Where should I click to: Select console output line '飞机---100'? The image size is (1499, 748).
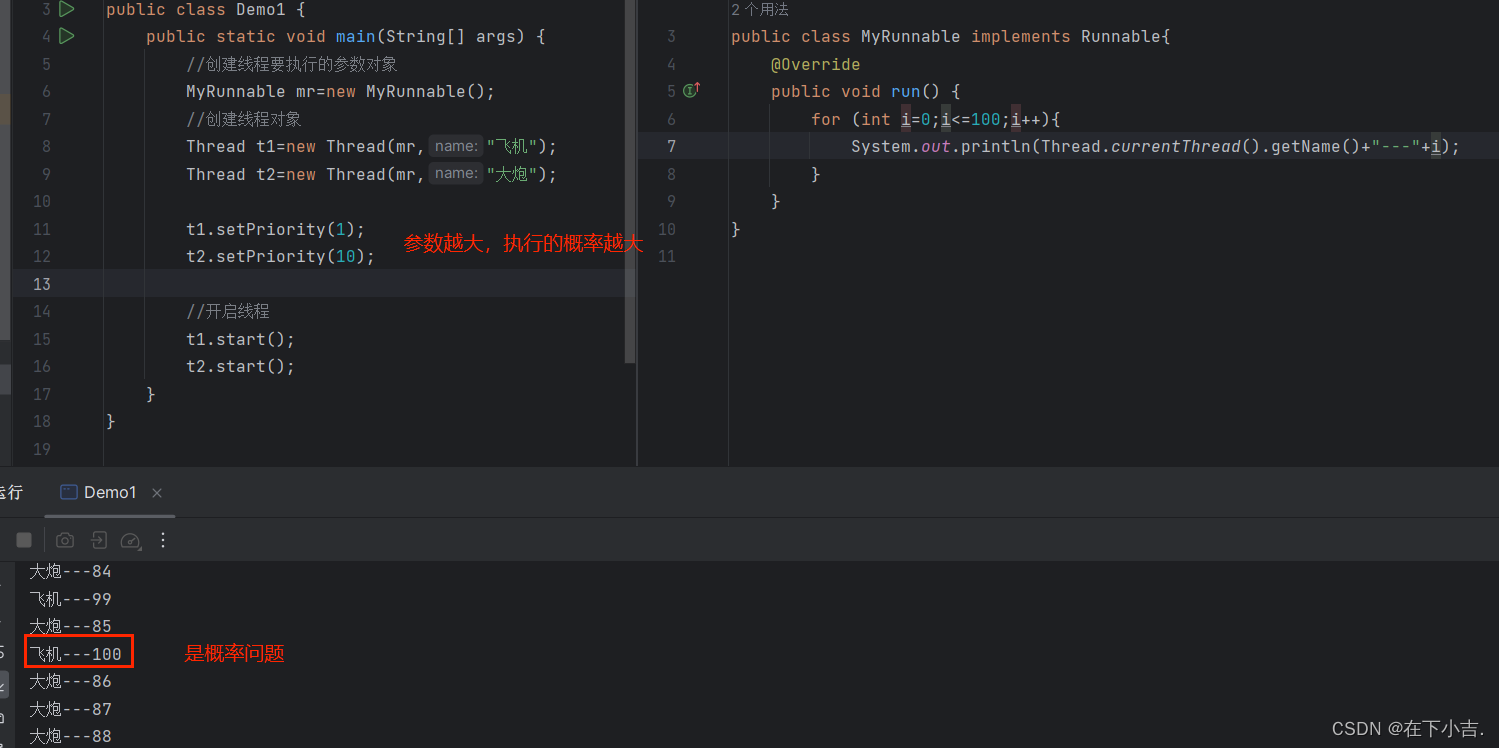(75, 654)
